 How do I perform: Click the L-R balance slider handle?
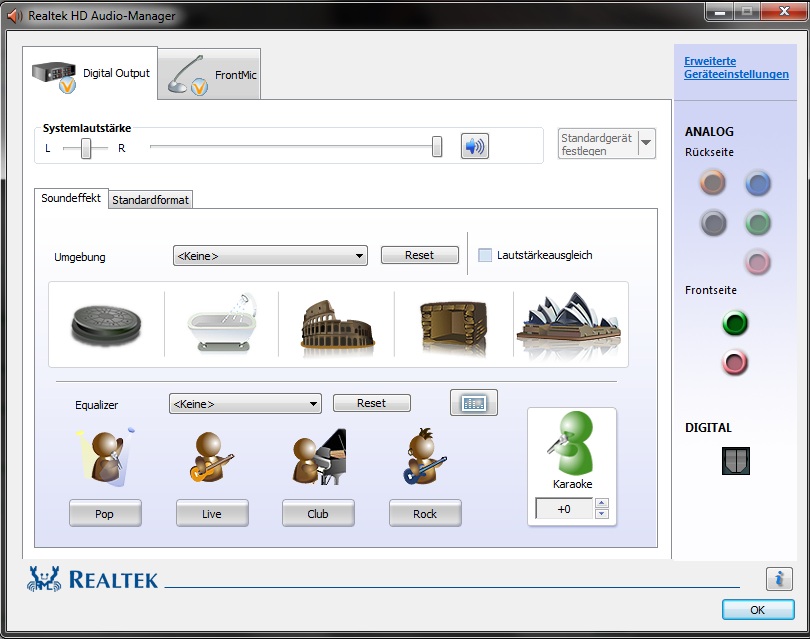point(86,148)
